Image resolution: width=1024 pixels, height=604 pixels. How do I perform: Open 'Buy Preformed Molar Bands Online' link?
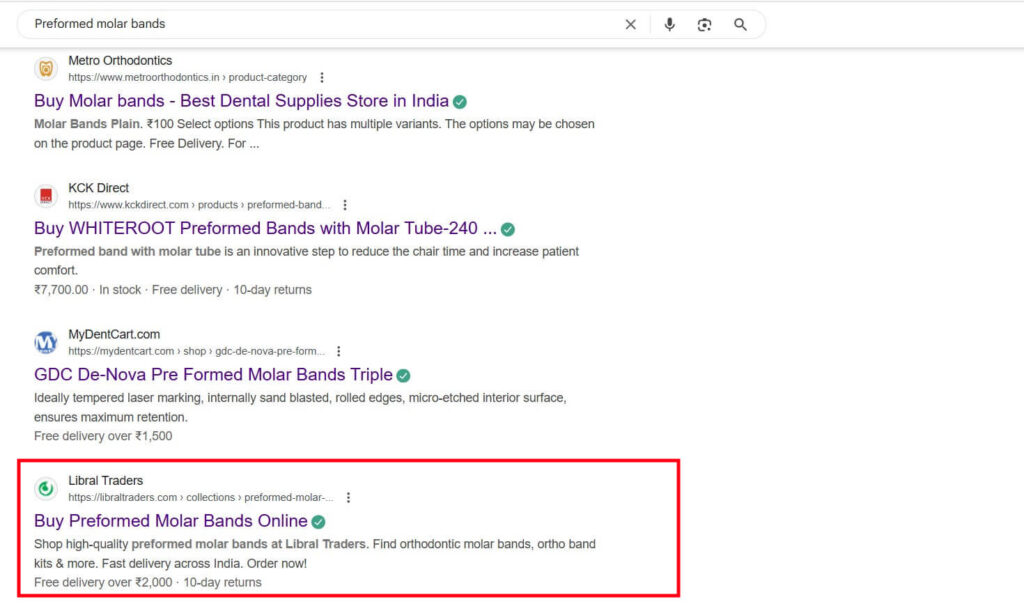click(x=170, y=520)
